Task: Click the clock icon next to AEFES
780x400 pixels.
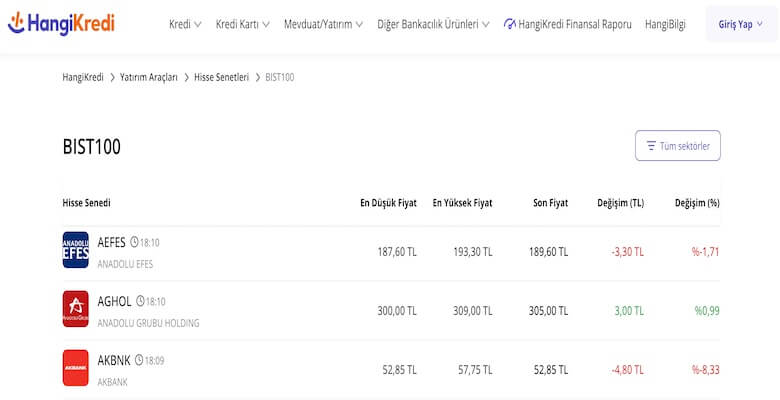Action: click(x=134, y=242)
